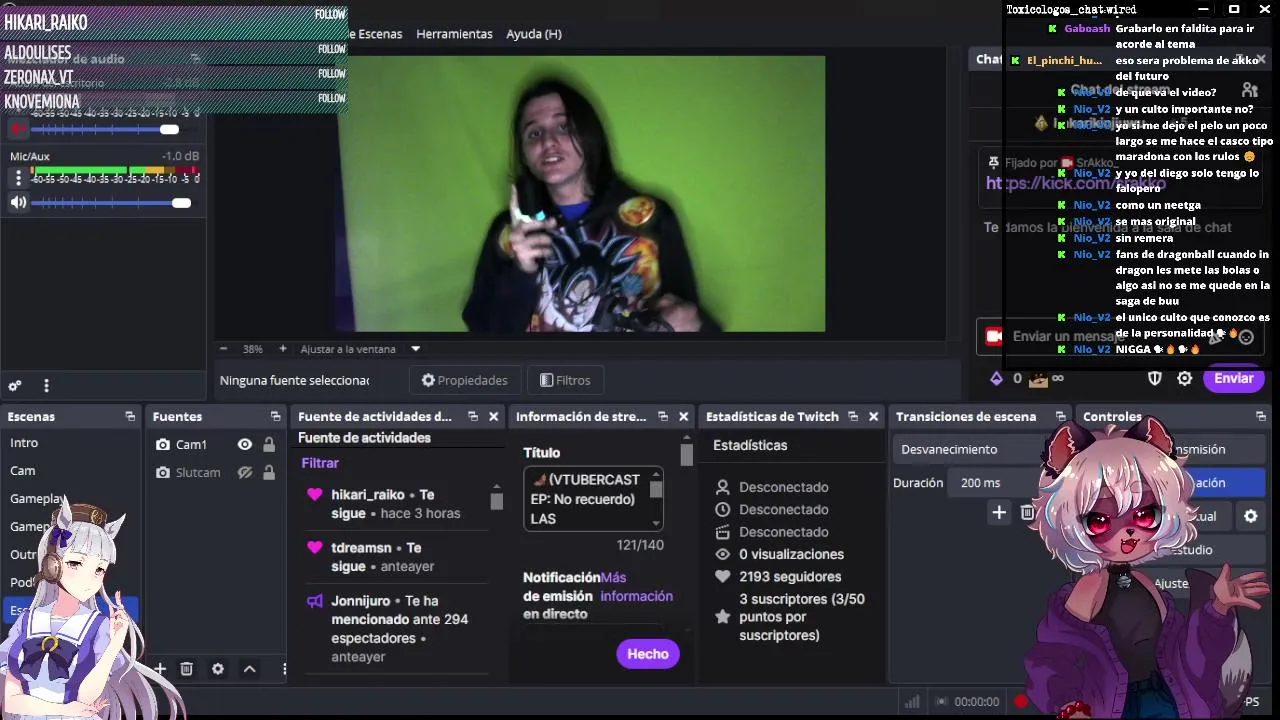Click hikari_raiko follow activity entry

395,504
